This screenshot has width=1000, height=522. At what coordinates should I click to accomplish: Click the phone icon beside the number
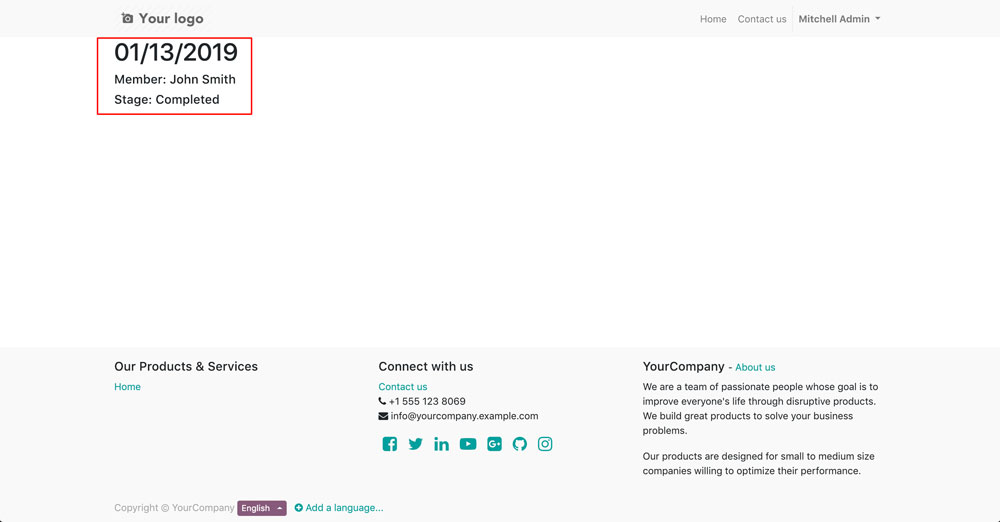pos(382,401)
